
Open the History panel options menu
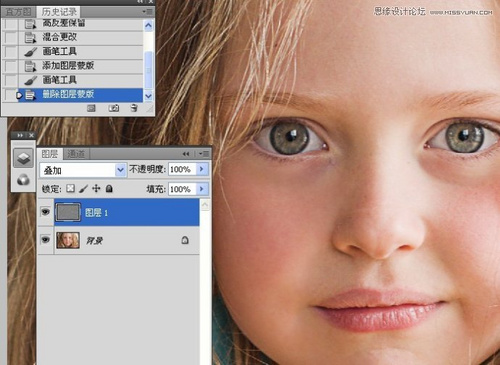tap(147, 12)
